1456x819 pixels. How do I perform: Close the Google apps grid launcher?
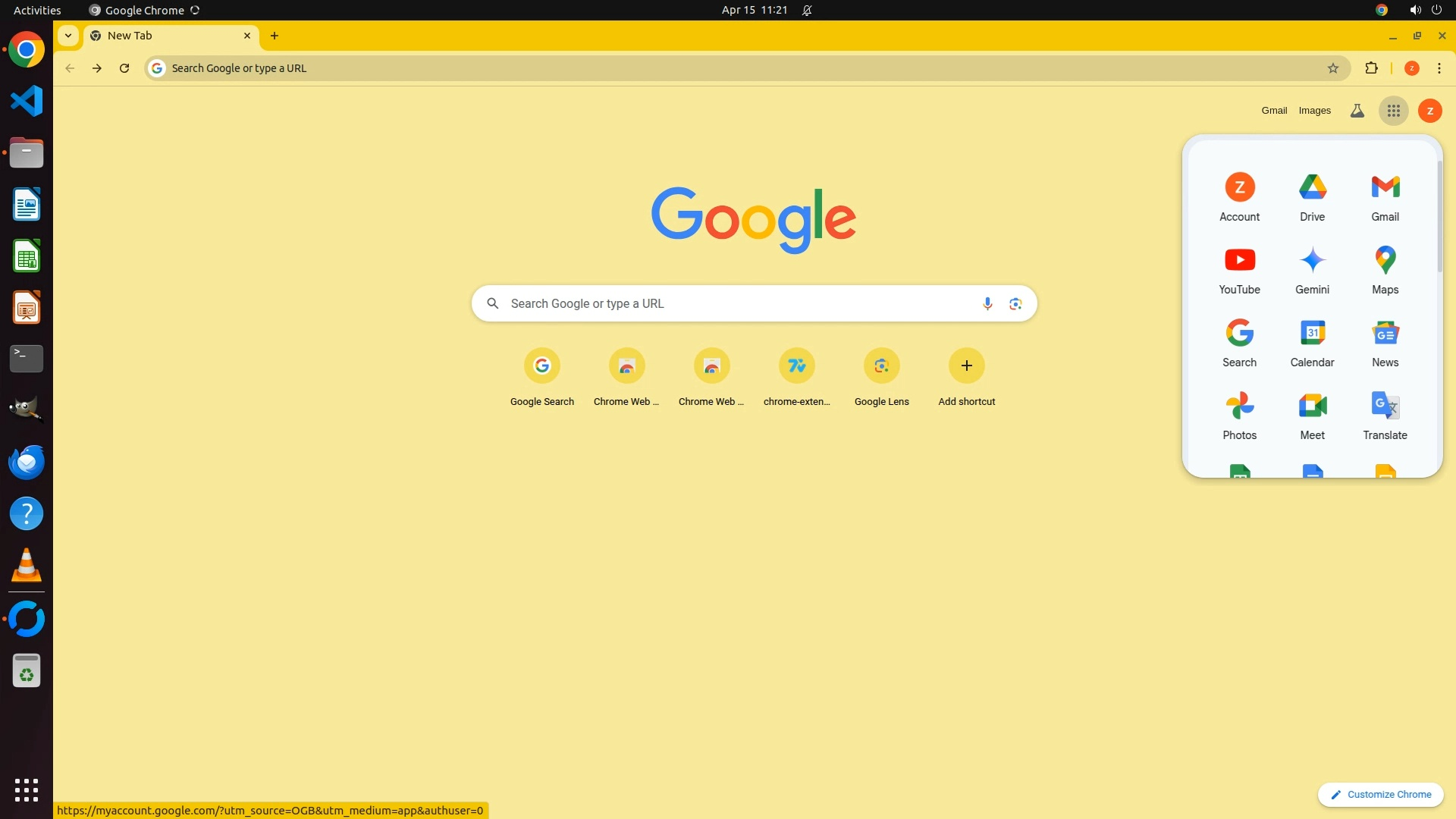1393,111
